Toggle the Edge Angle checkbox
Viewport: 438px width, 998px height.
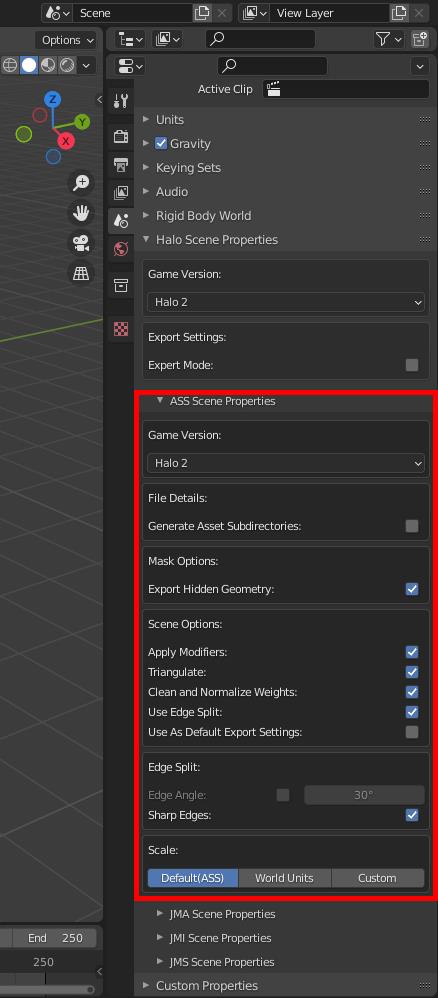283,794
